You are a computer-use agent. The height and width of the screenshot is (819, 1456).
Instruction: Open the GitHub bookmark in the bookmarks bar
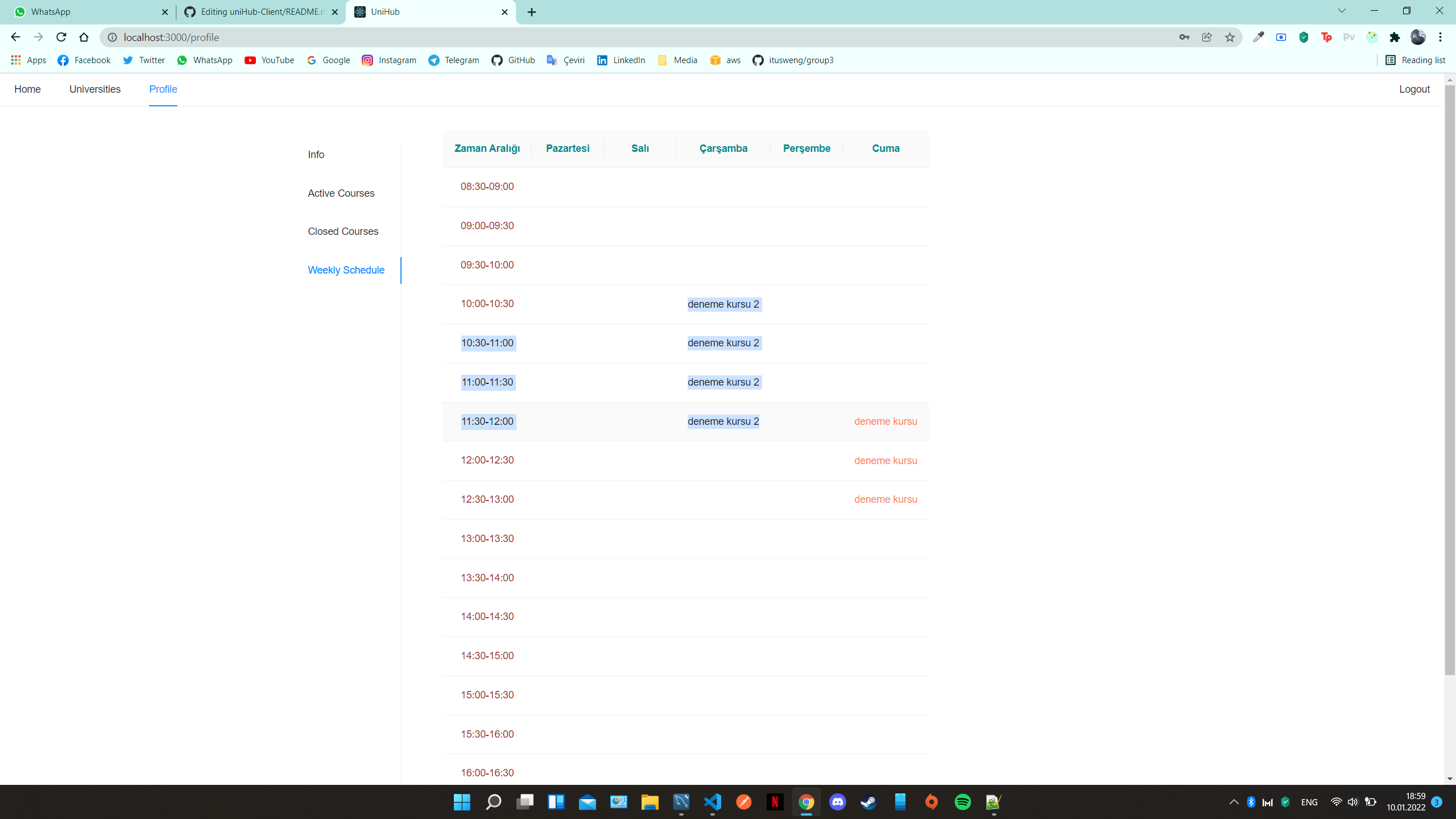point(512,60)
